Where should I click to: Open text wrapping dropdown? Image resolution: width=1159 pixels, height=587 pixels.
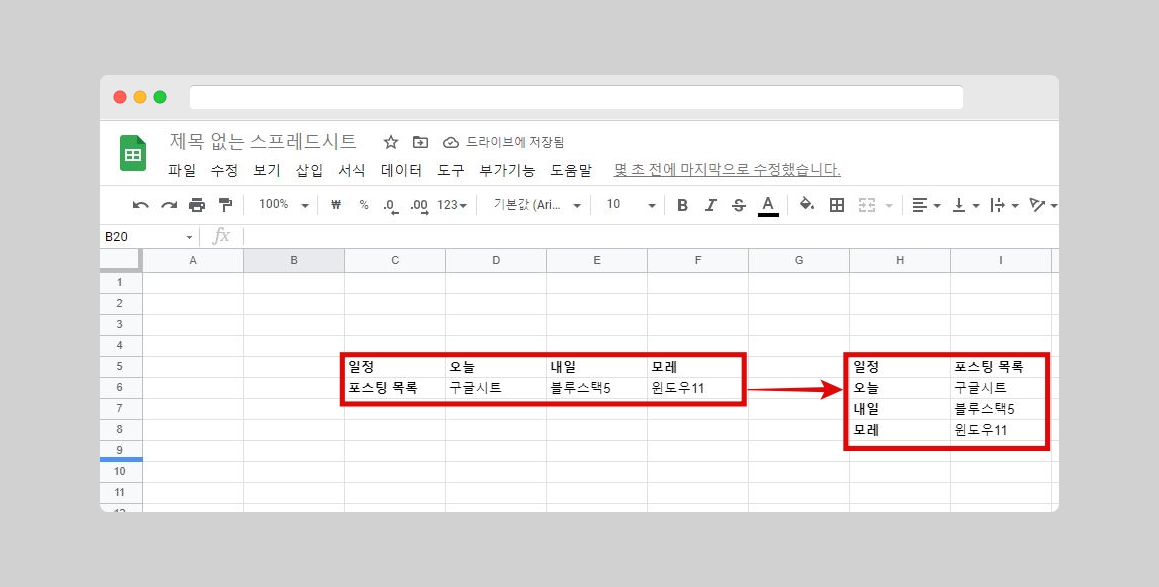(x=1005, y=205)
